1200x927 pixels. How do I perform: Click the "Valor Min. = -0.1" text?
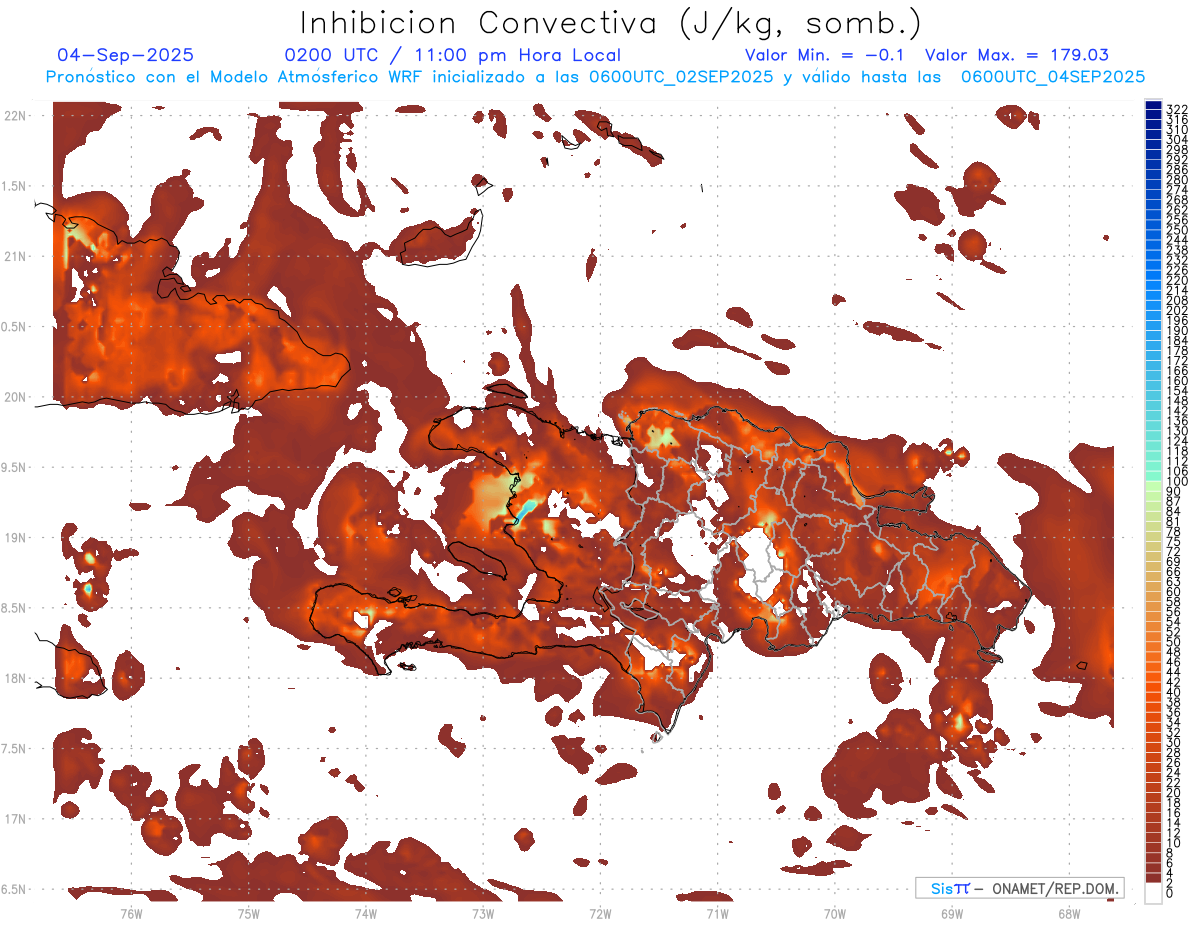[x=824, y=55]
